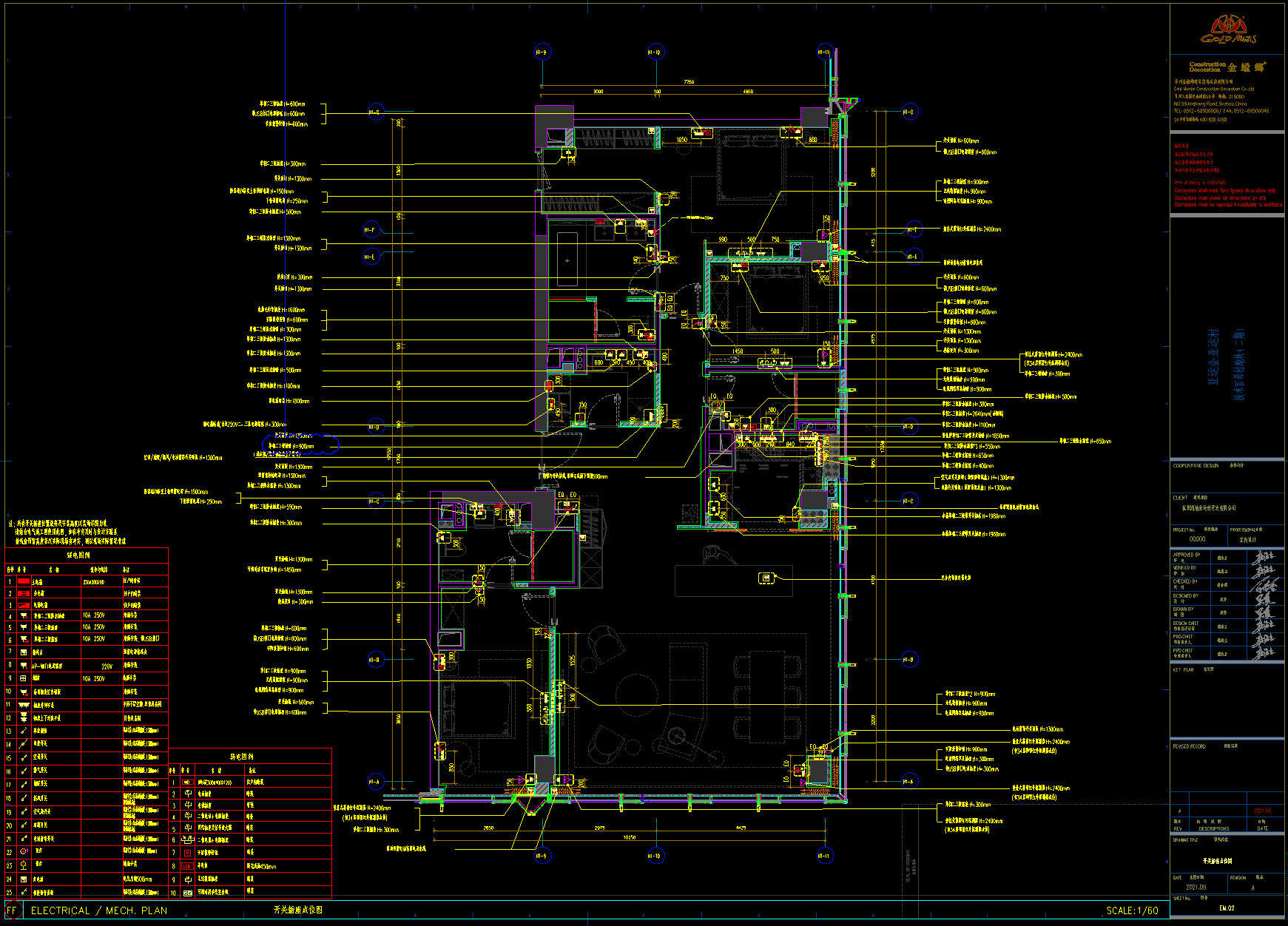Select top dimension text '7750'
The height and width of the screenshot is (926, 1288).
pyautogui.click(x=689, y=82)
